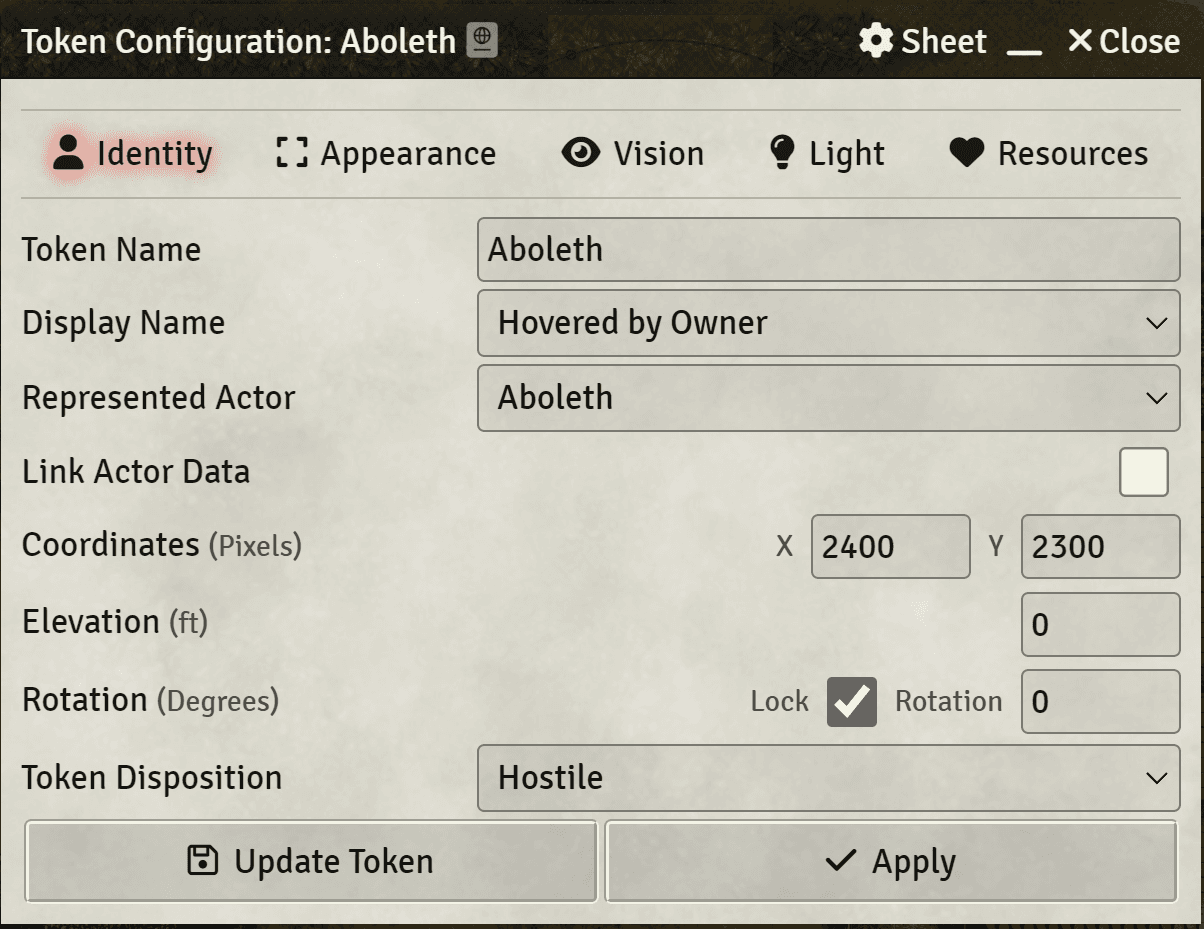Open the Resources tab

pos(1072,154)
